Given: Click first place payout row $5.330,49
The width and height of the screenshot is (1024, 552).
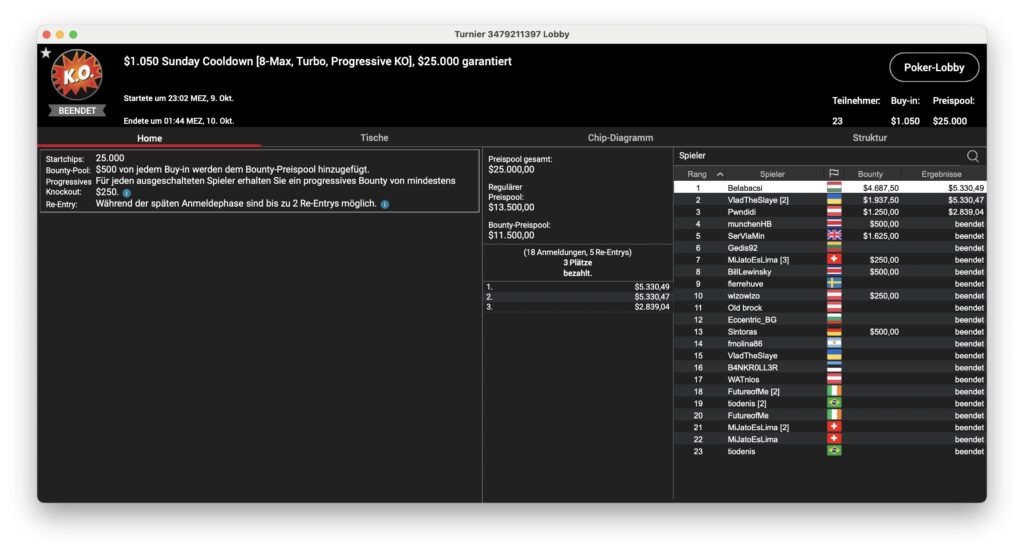Looking at the screenshot, I should pyautogui.click(x=578, y=287).
